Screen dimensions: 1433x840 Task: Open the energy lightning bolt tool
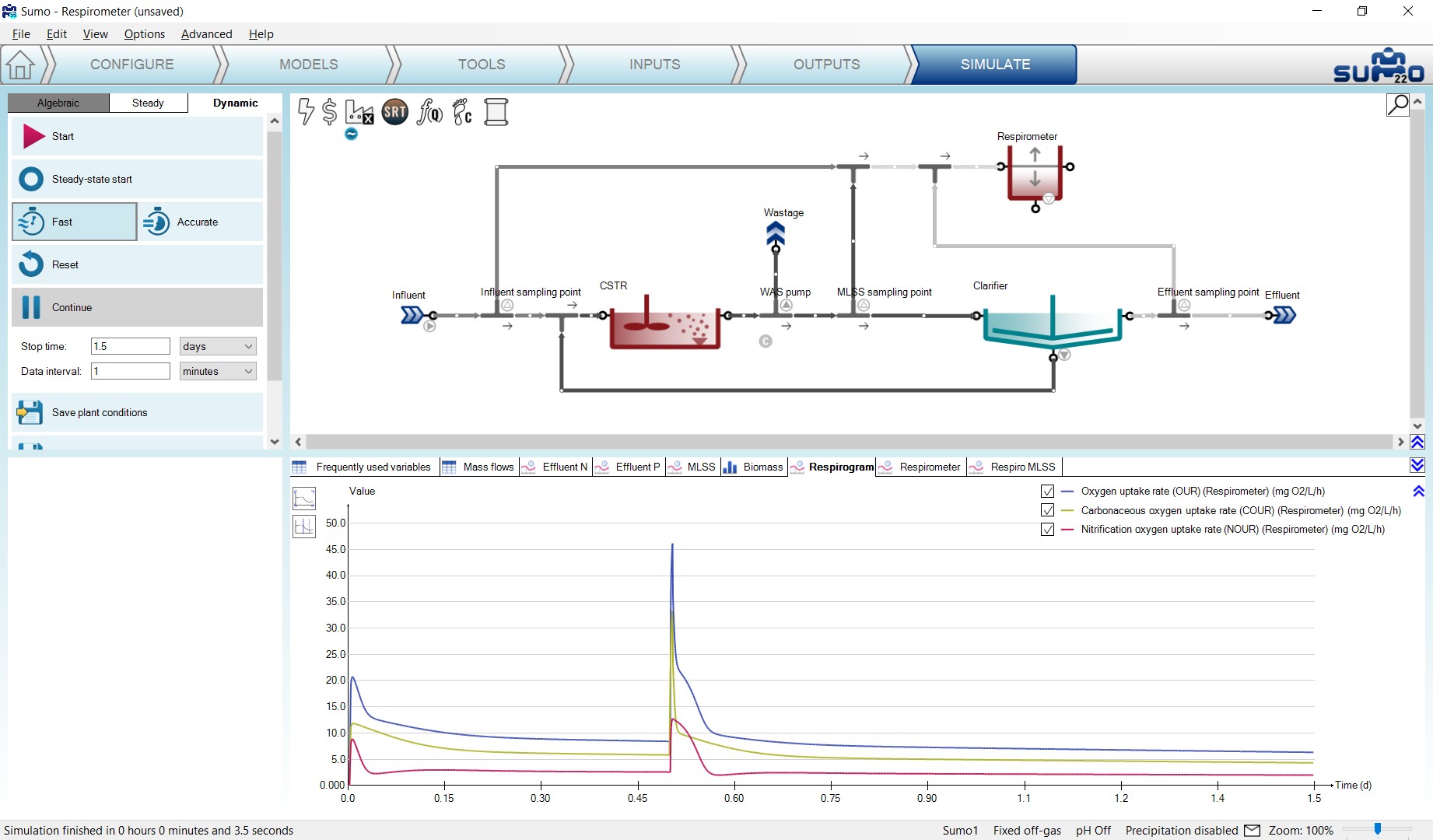(x=307, y=112)
